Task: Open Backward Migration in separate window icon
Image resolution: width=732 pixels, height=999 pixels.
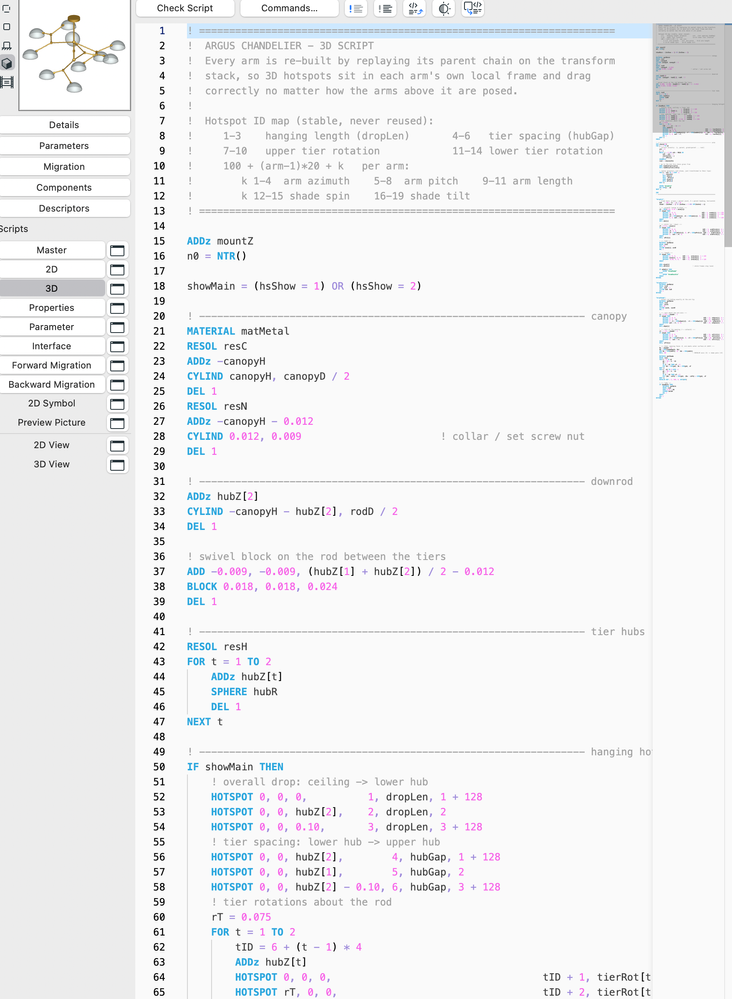Action: tap(117, 384)
